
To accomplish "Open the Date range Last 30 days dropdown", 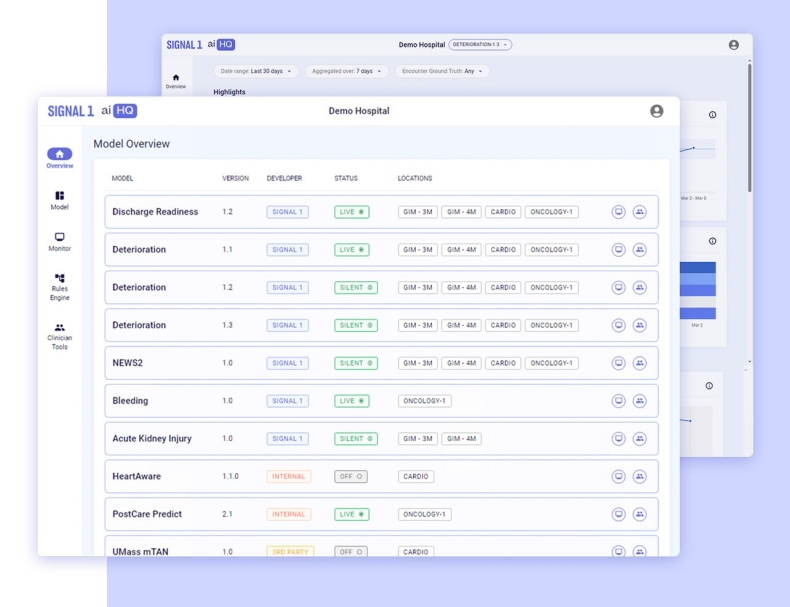I will [255, 71].
